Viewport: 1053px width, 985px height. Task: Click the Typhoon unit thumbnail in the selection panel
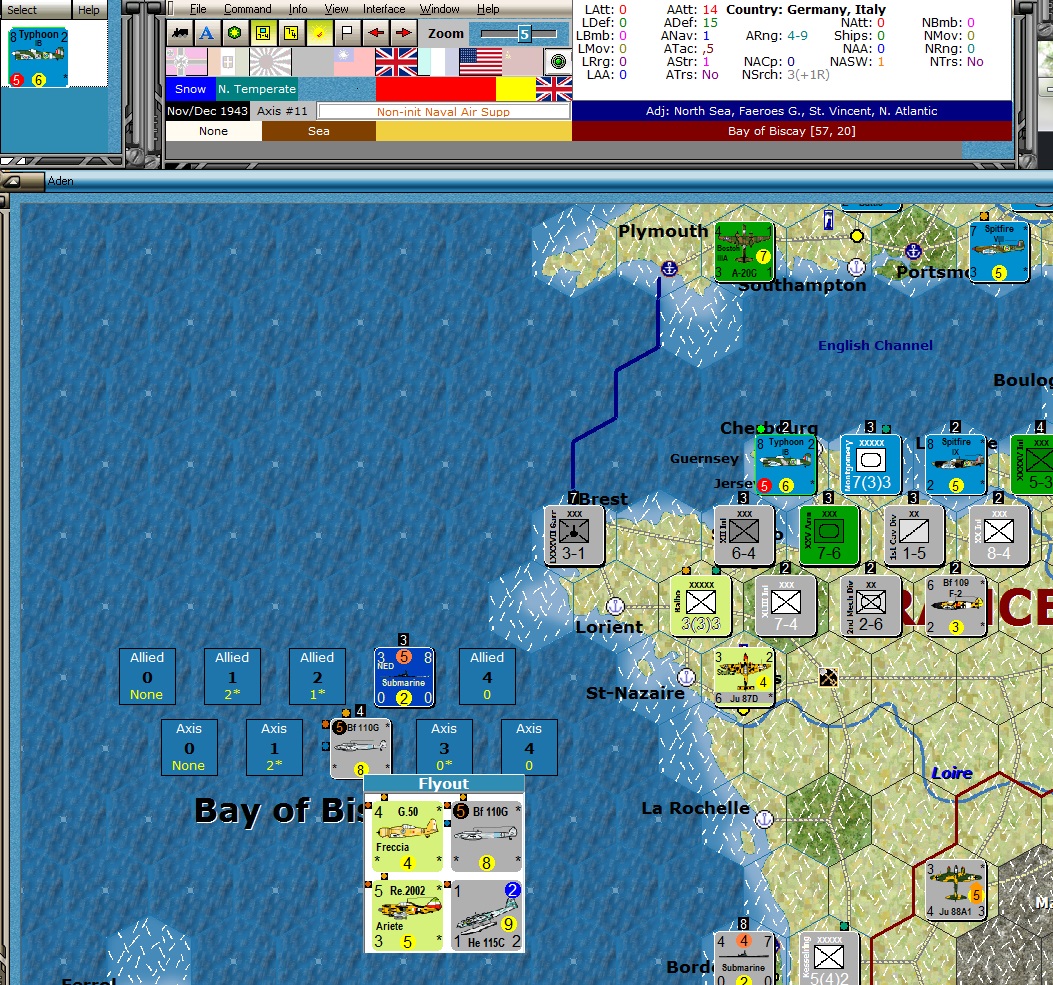(x=38, y=58)
